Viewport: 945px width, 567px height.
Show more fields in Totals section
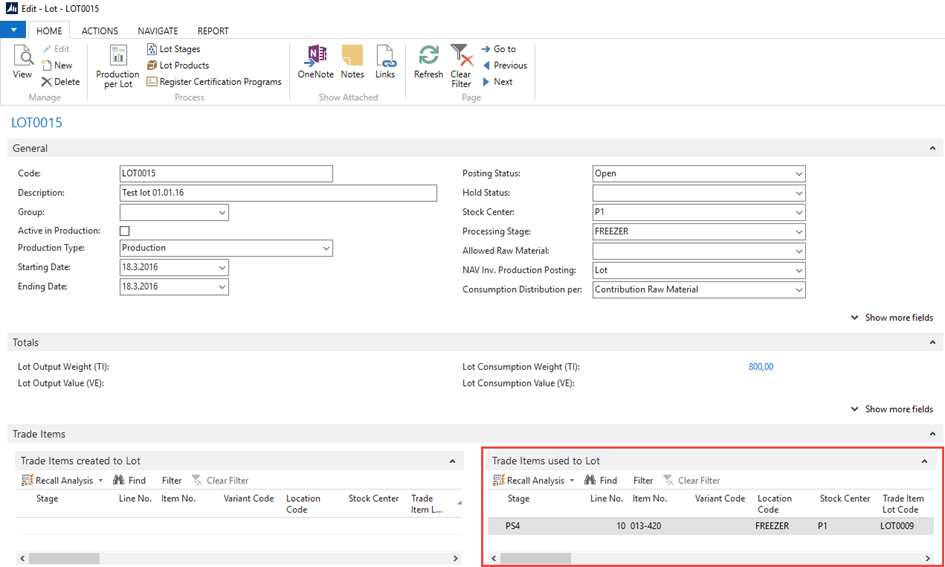coord(892,409)
